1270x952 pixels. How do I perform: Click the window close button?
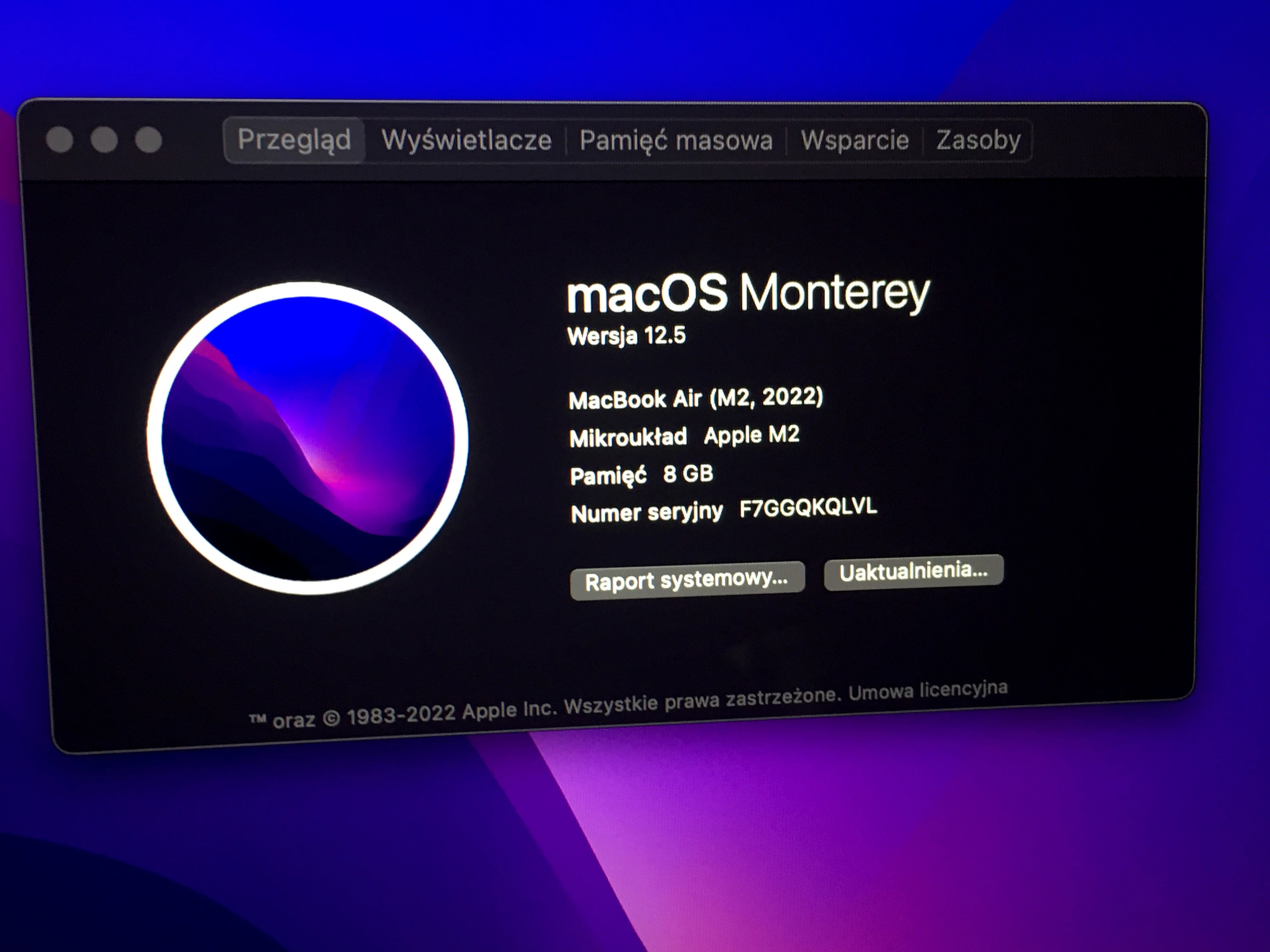(x=60, y=139)
